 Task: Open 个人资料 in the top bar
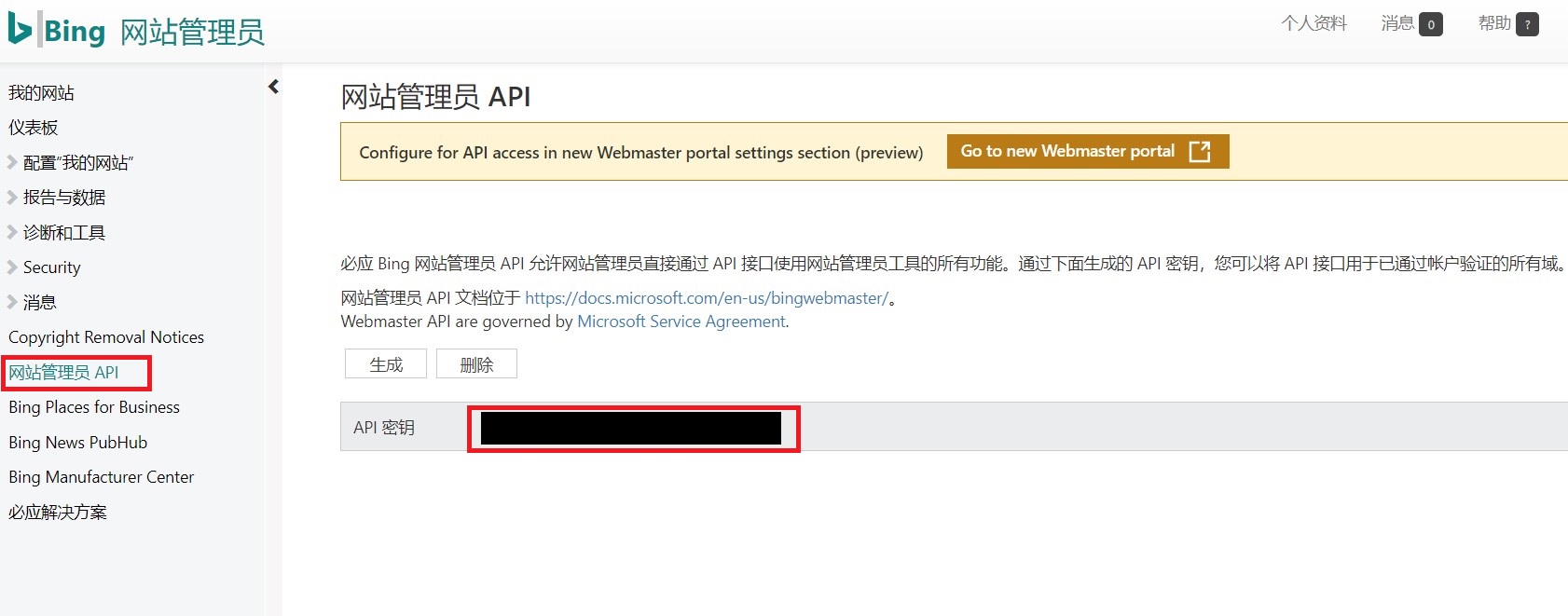pyautogui.click(x=1314, y=23)
